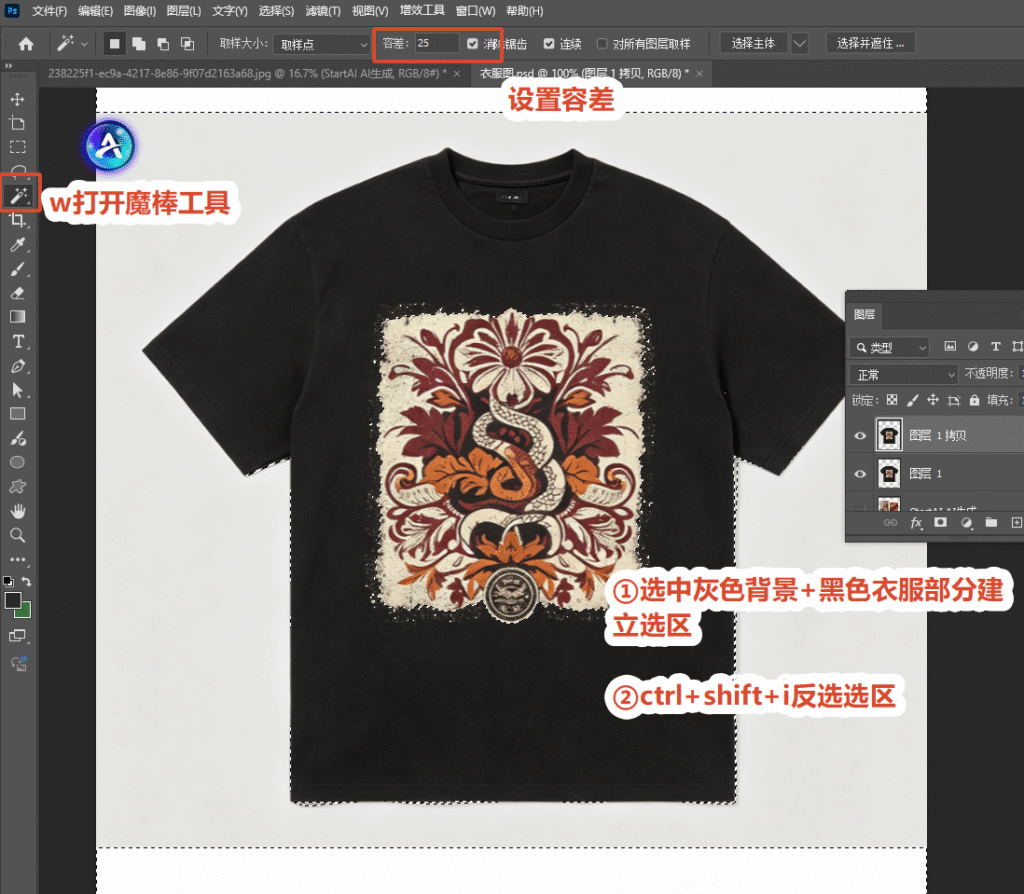Click the foreground color swatch

(13, 600)
